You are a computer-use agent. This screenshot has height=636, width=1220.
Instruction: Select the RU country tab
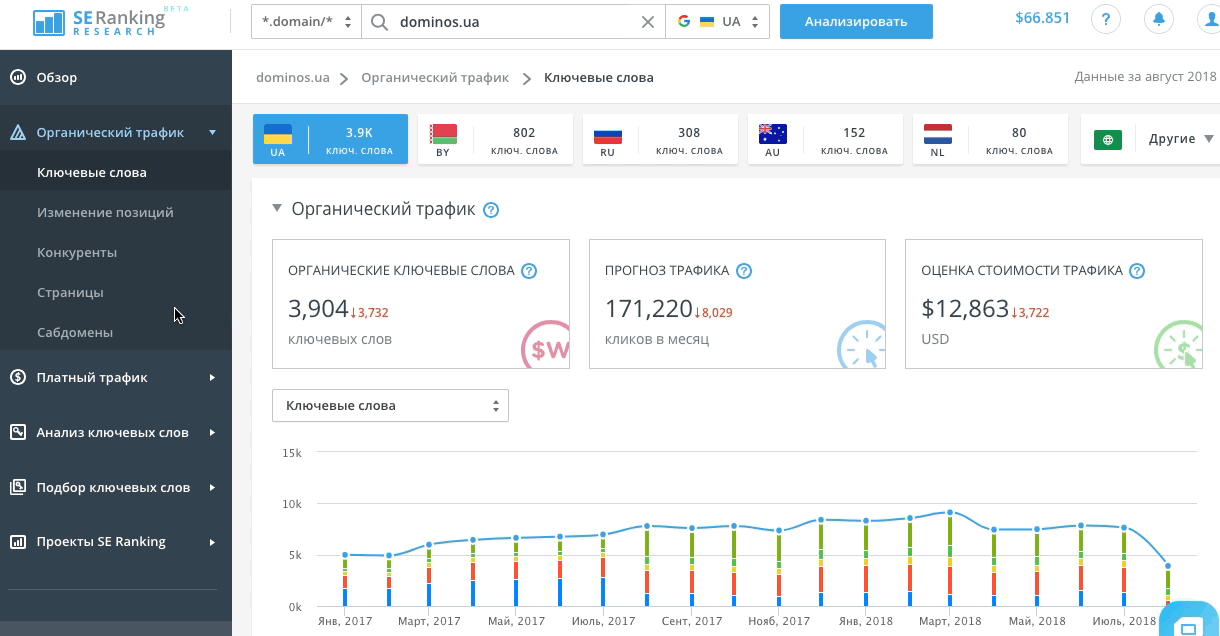[660, 139]
